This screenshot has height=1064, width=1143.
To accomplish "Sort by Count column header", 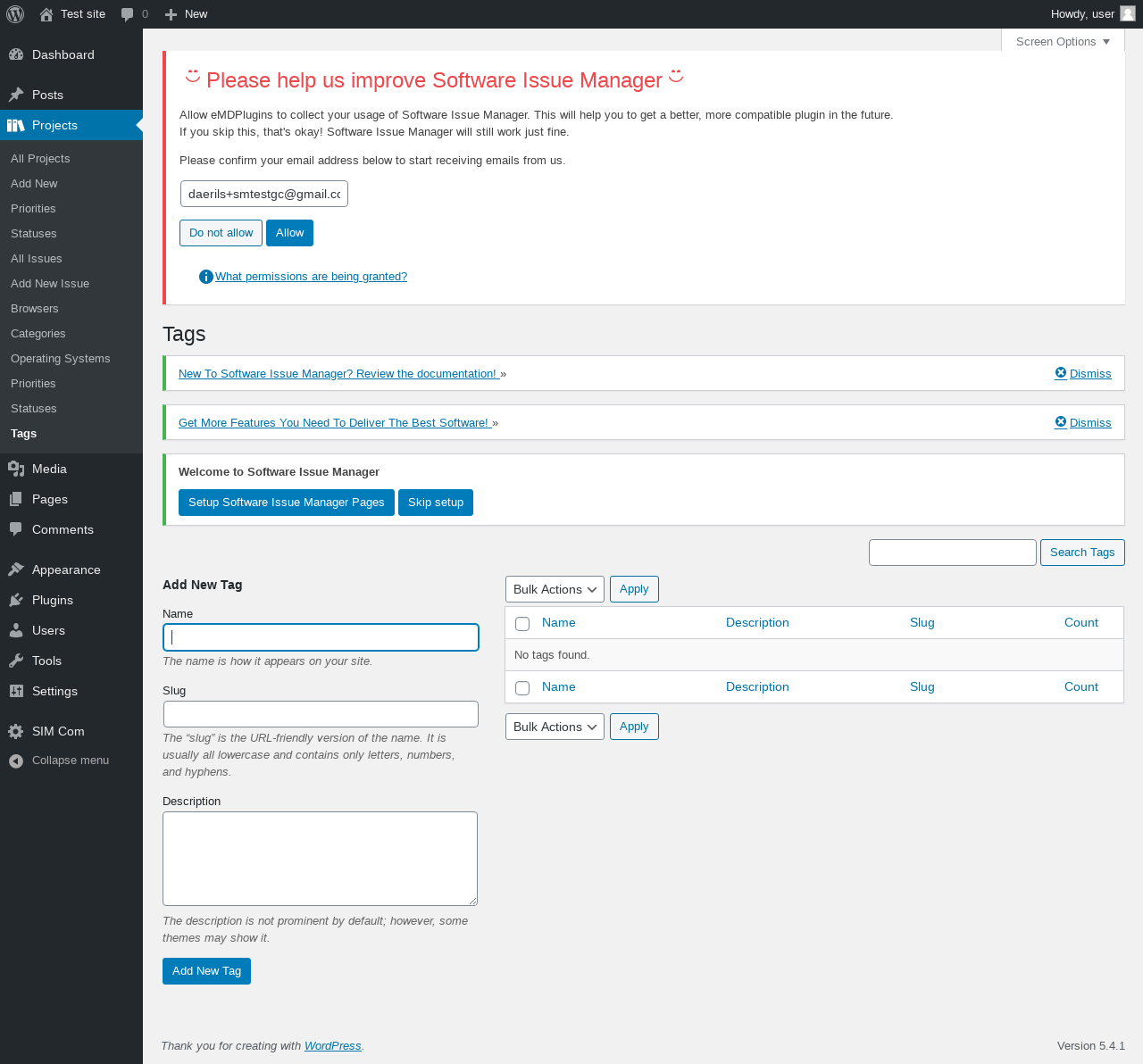I will (1081, 623).
